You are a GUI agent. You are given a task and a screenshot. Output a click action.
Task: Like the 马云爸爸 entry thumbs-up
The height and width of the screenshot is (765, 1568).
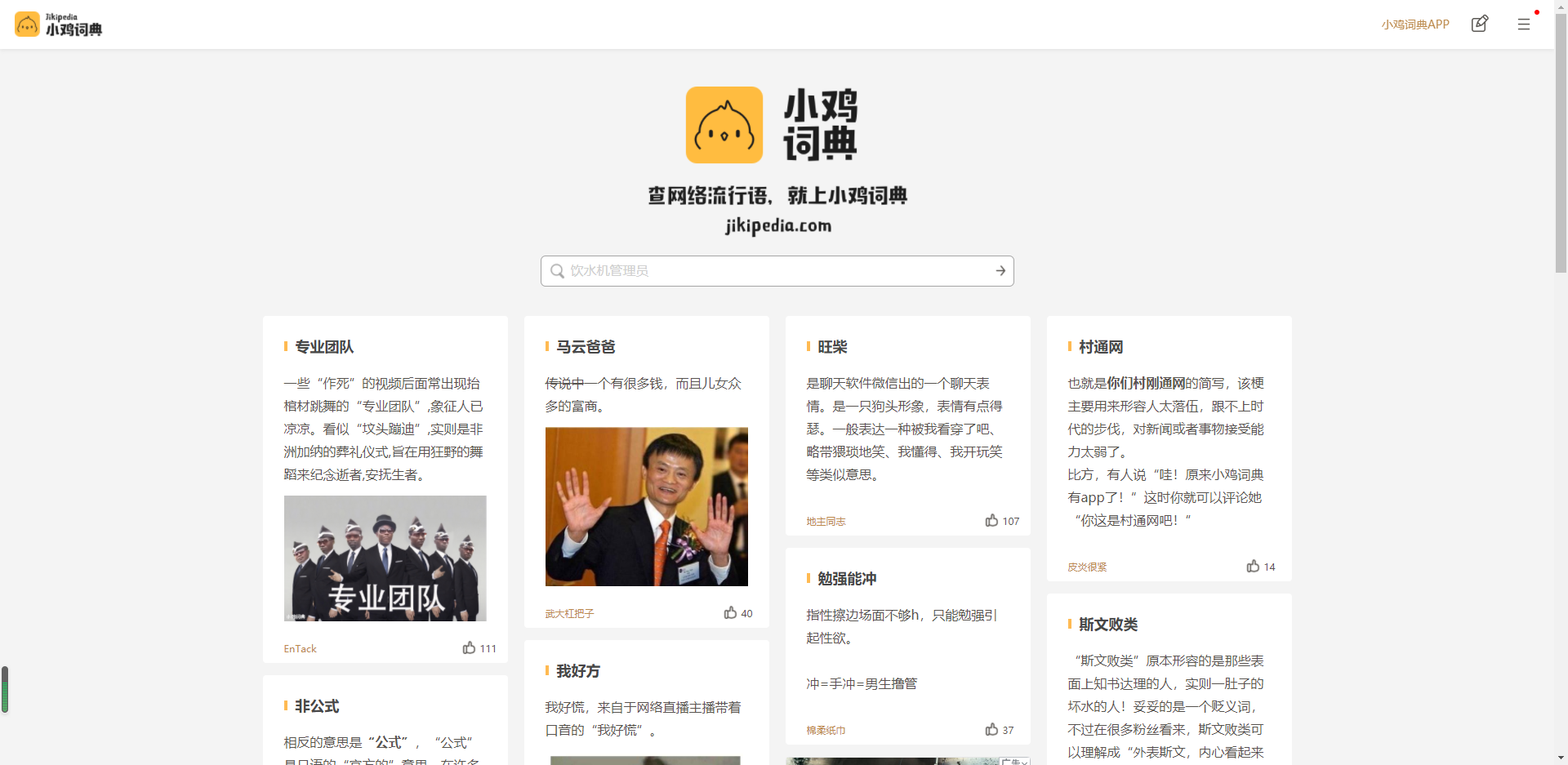click(x=730, y=612)
